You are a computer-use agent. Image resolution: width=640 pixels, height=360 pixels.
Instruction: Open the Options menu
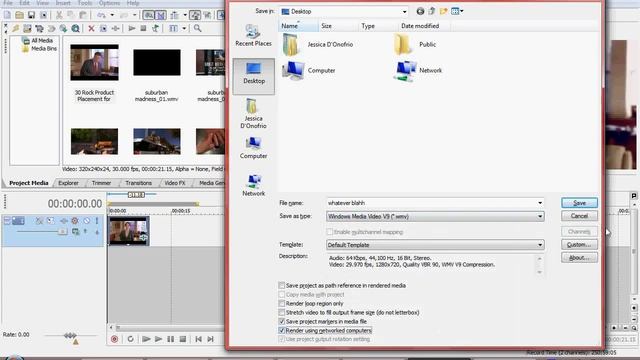click(x=109, y=3)
